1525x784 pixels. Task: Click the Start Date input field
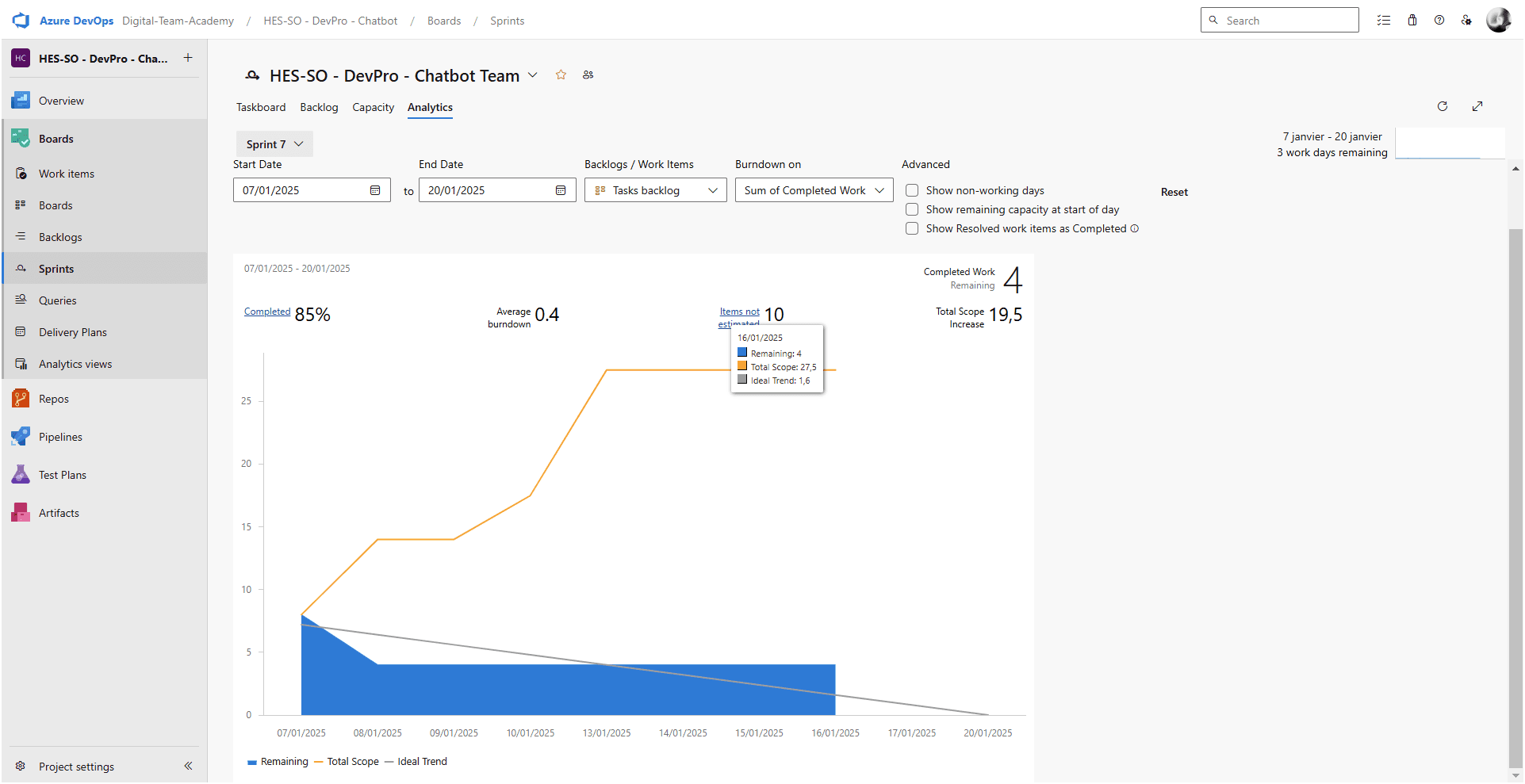point(312,190)
